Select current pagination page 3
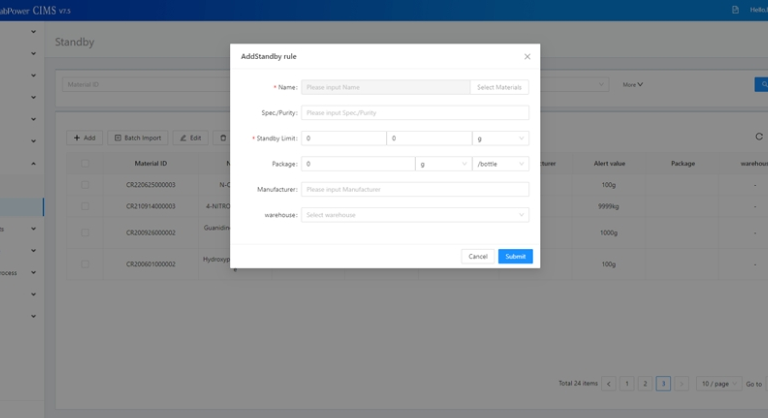Viewport: 768px width, 418px height. coord(663,384)
